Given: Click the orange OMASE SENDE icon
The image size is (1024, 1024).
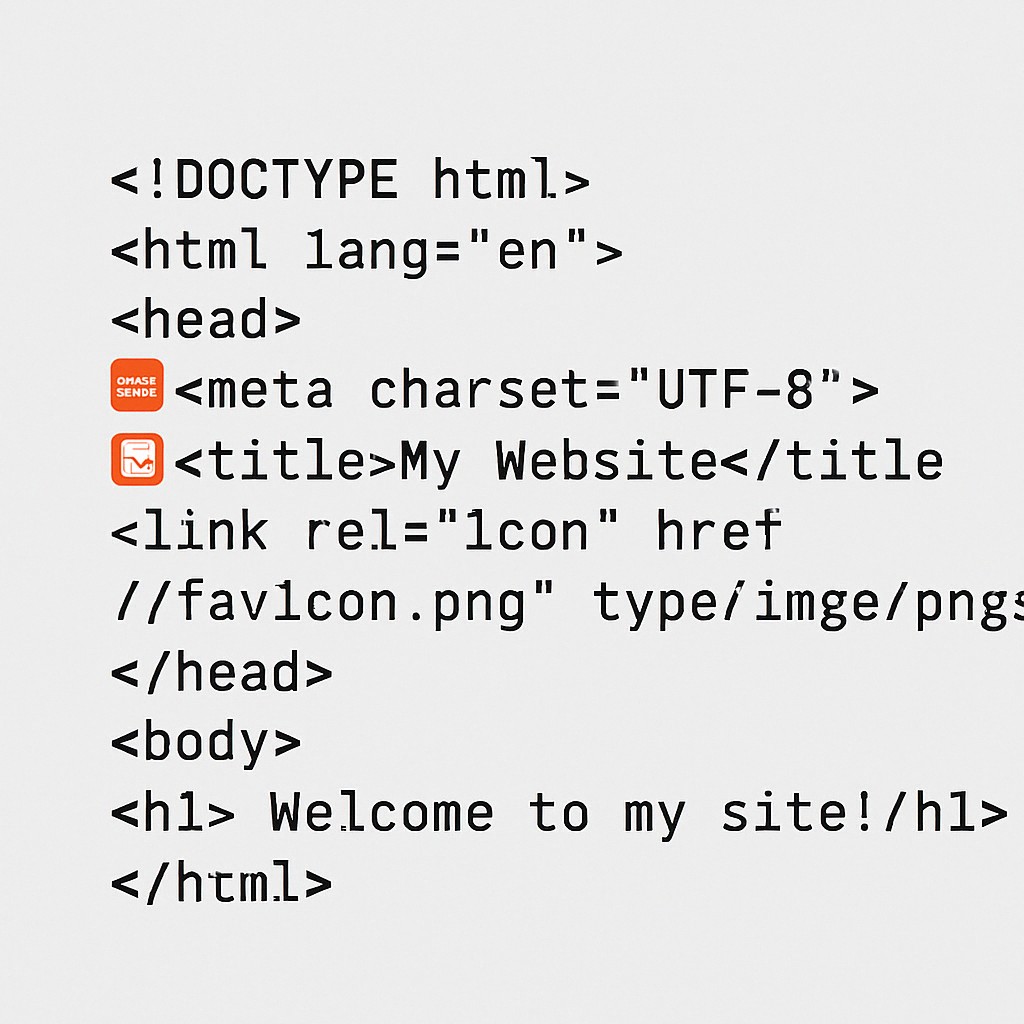Looking at the screenshot, I should coord(136,385).
